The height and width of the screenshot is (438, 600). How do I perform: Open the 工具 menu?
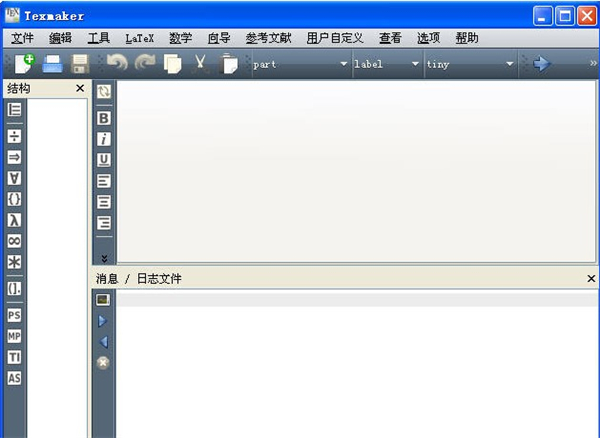(x=99, y=38)
